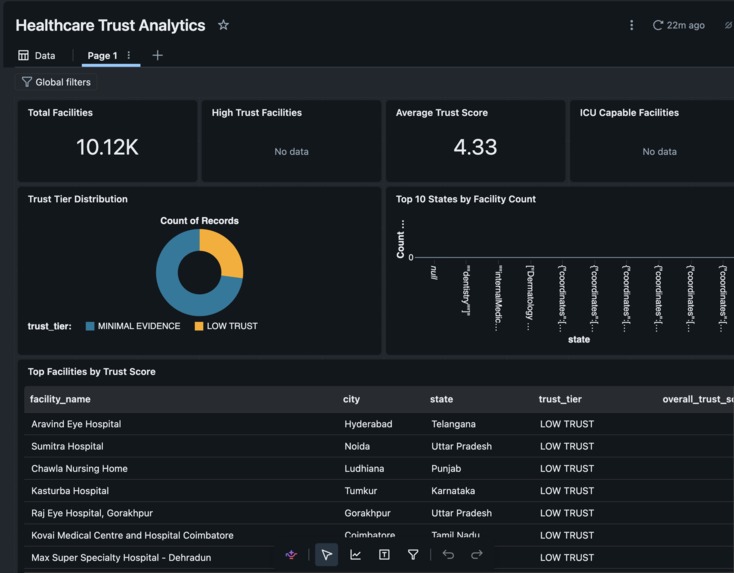Click the blue MINIMAL EVIDENCE donut segment
The image size is (734, 573).
(x=171, y=286)
